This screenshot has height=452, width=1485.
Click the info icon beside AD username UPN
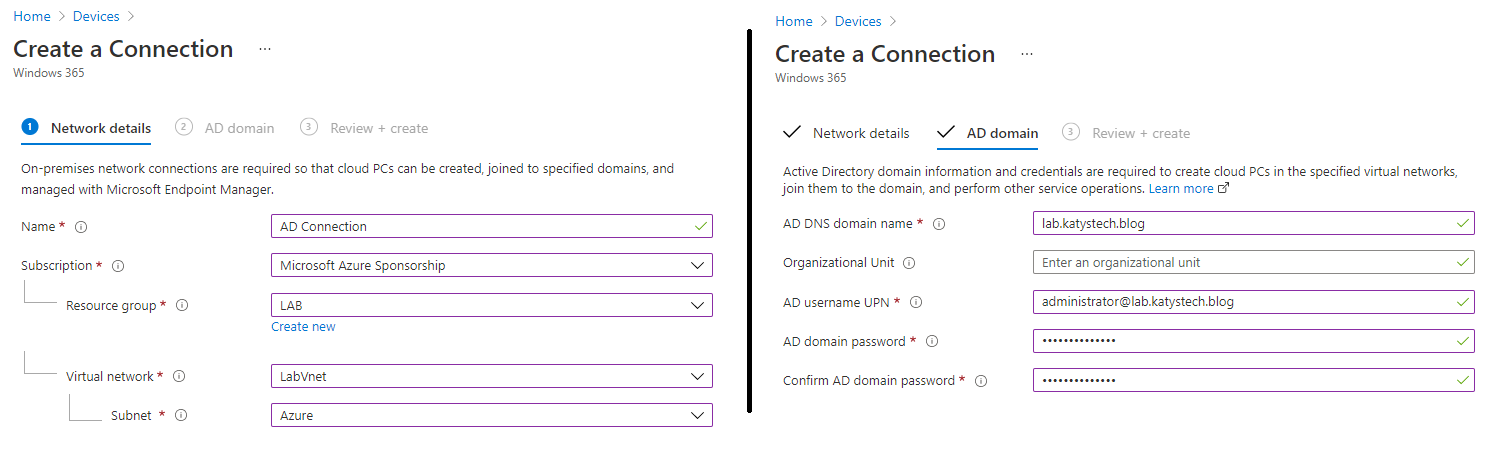[x=916, y=302]
